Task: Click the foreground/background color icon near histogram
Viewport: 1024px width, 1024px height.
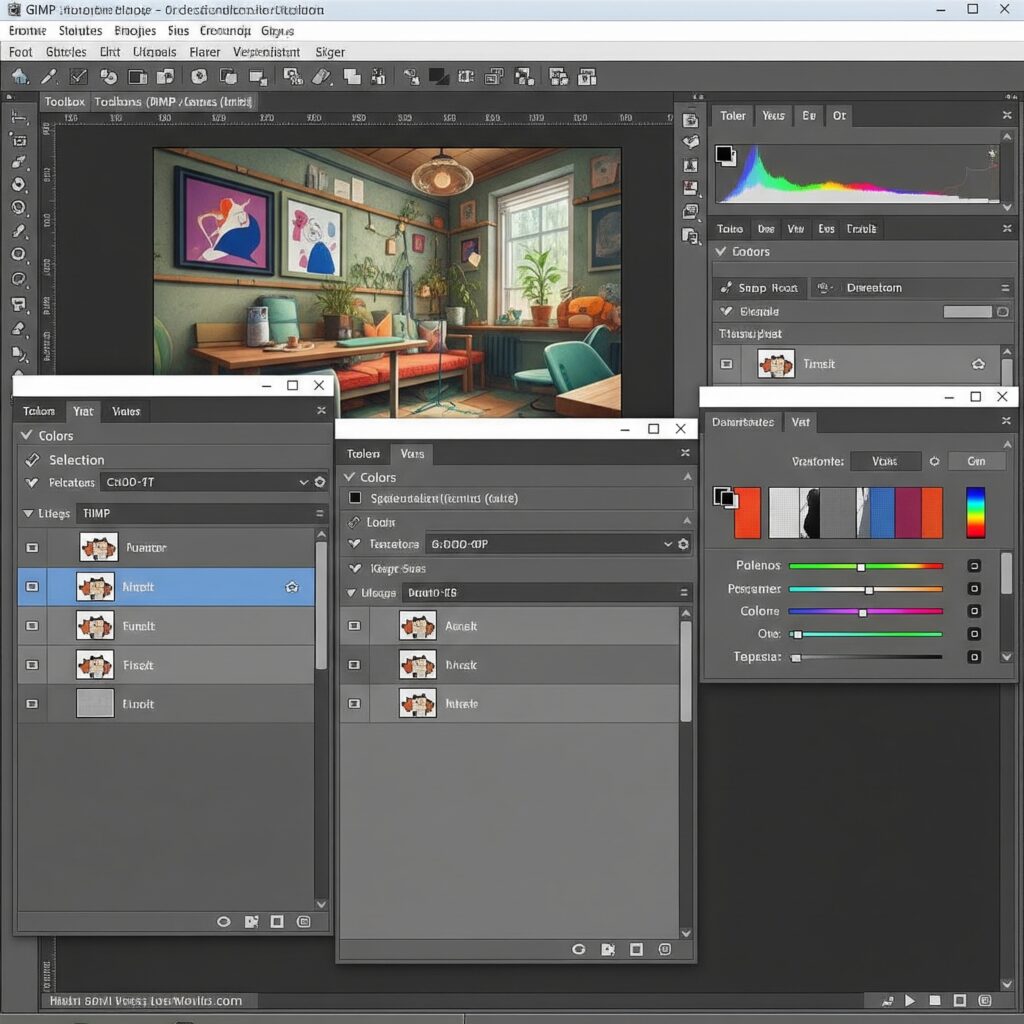Action: click(x=726, y=155)
